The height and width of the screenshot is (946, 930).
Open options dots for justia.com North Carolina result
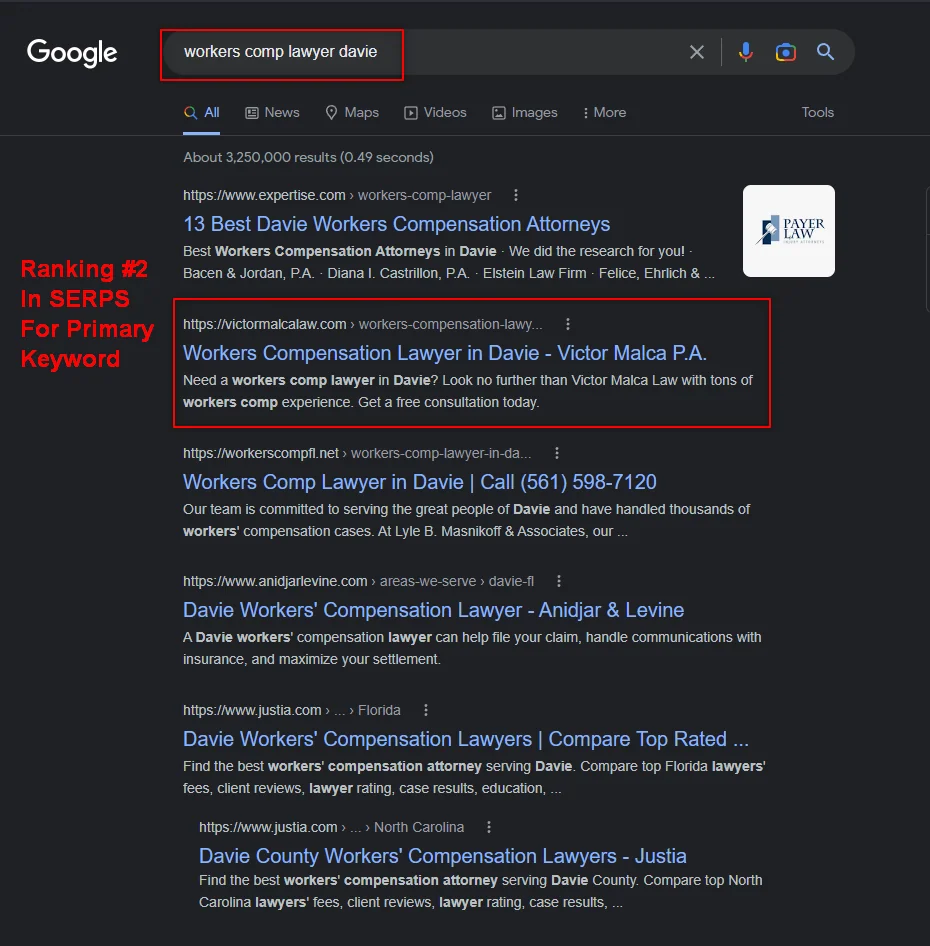(488, 827)
